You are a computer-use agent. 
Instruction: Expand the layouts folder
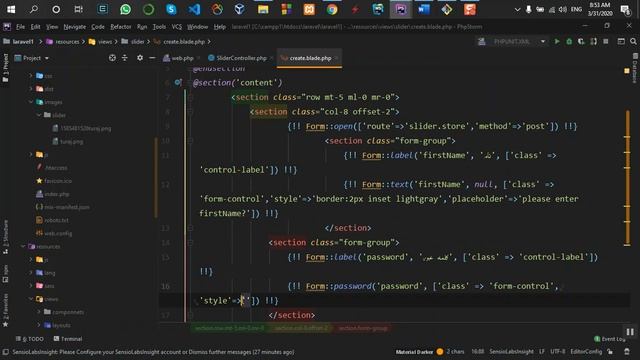pyautogui.click(x=39, y=325)
